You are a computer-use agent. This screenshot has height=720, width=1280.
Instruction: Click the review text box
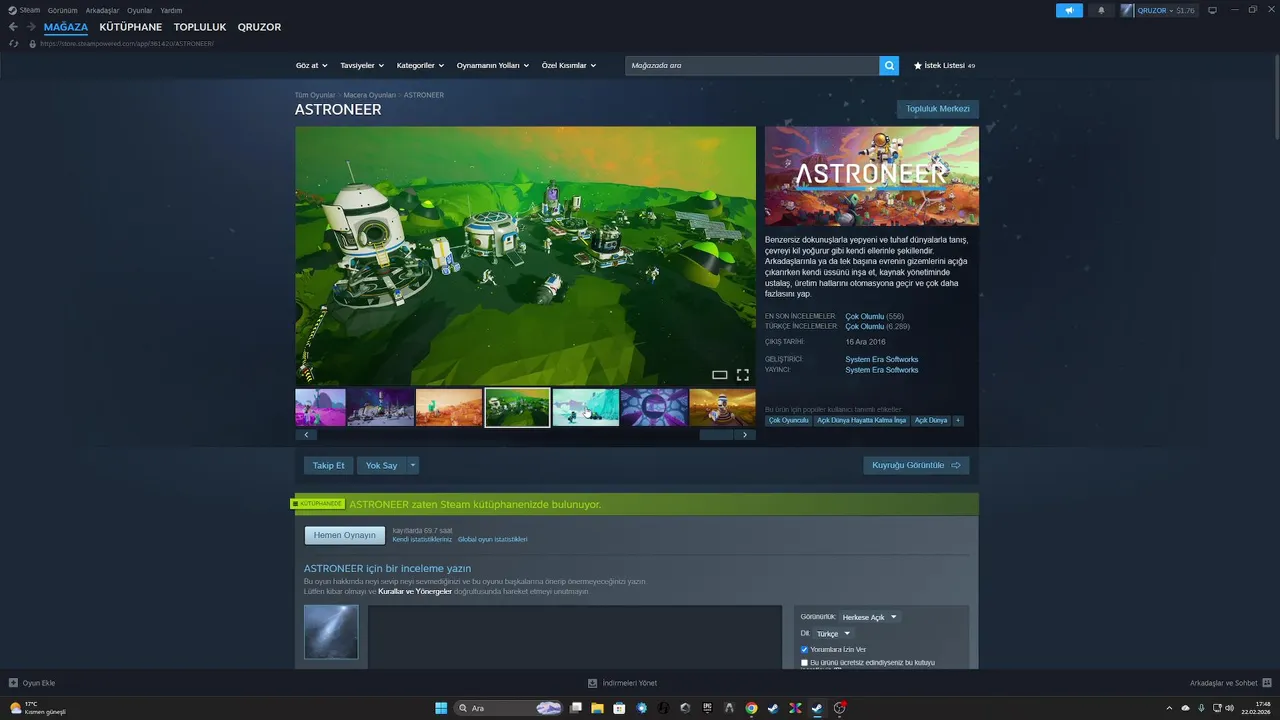click(x=575, y=637)
